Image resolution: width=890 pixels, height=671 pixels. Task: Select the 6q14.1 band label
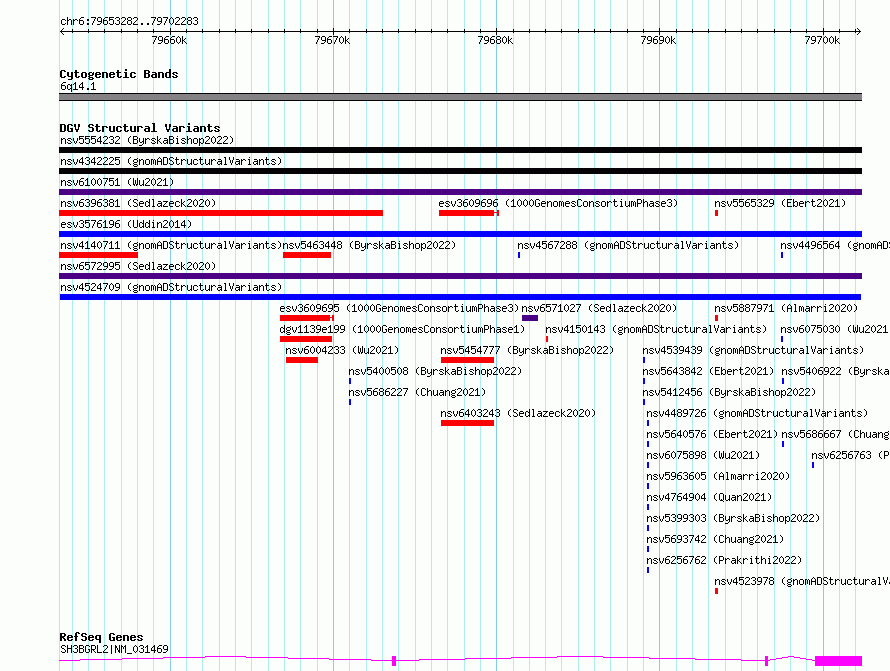coord(78,86)
